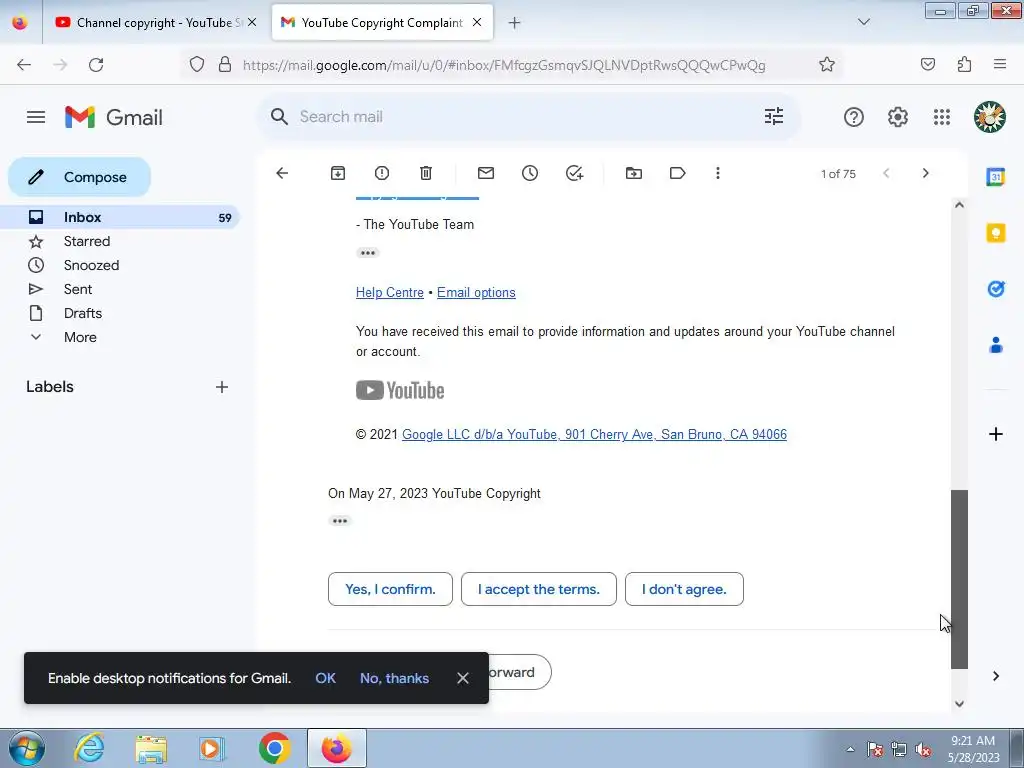Screen dimensions: 1024x768
Task: Open Firefox application menu
Action: click(x=1000, y=65)
